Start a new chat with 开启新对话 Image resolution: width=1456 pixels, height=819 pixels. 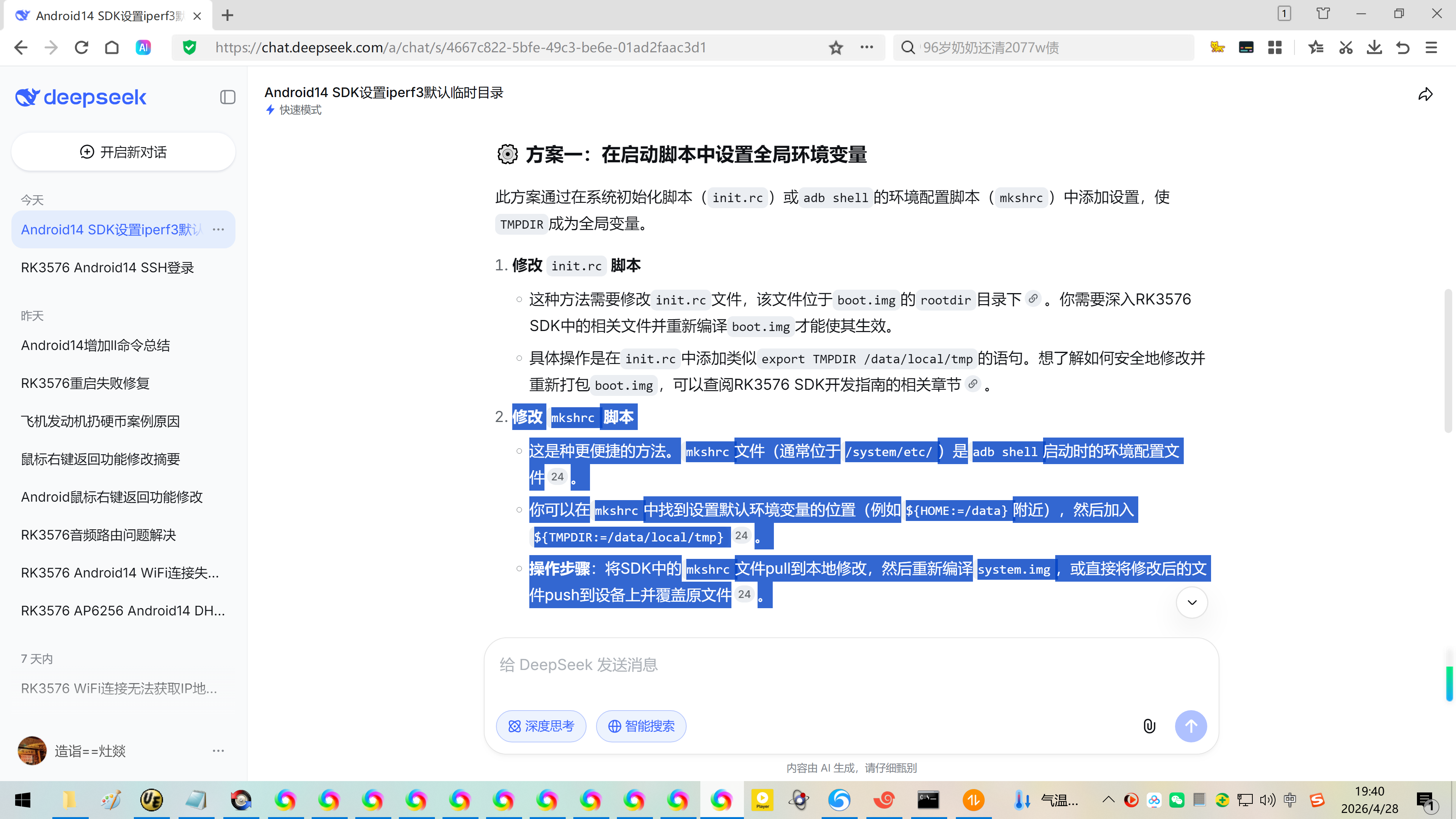pos(123,152)
